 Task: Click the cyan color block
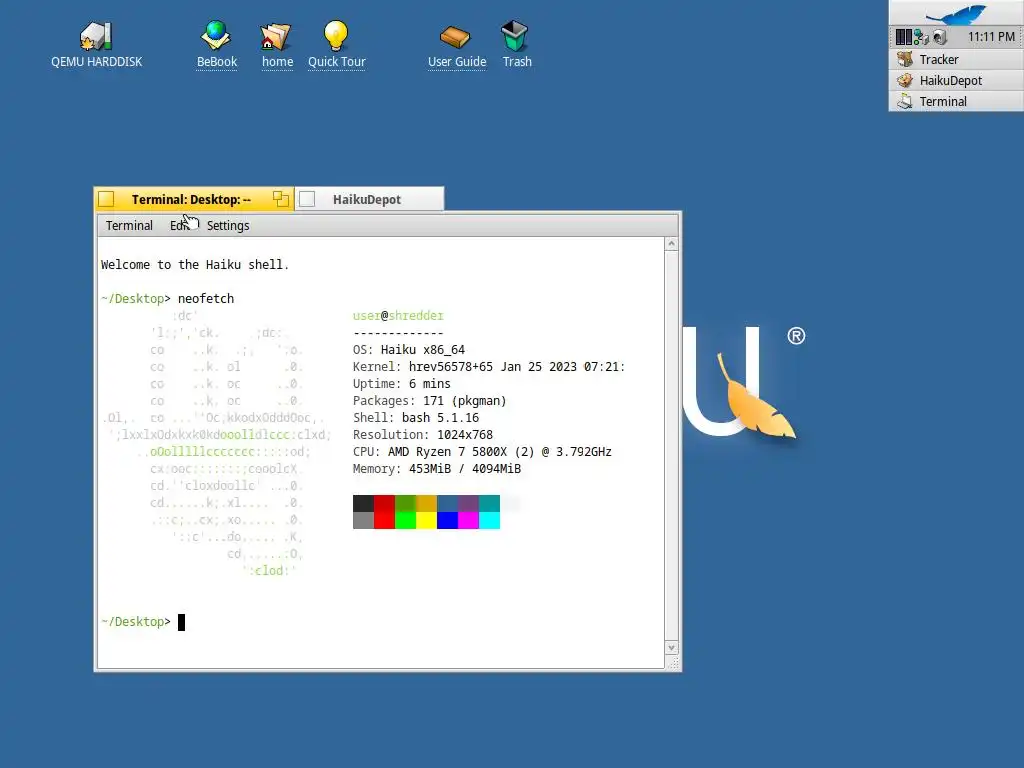click(489, 520)
